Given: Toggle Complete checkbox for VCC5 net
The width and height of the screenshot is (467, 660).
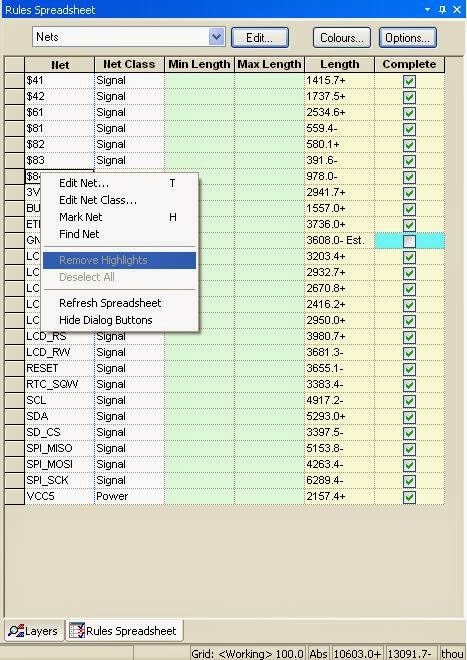Looking at the screenshot, I should point(409,497).
